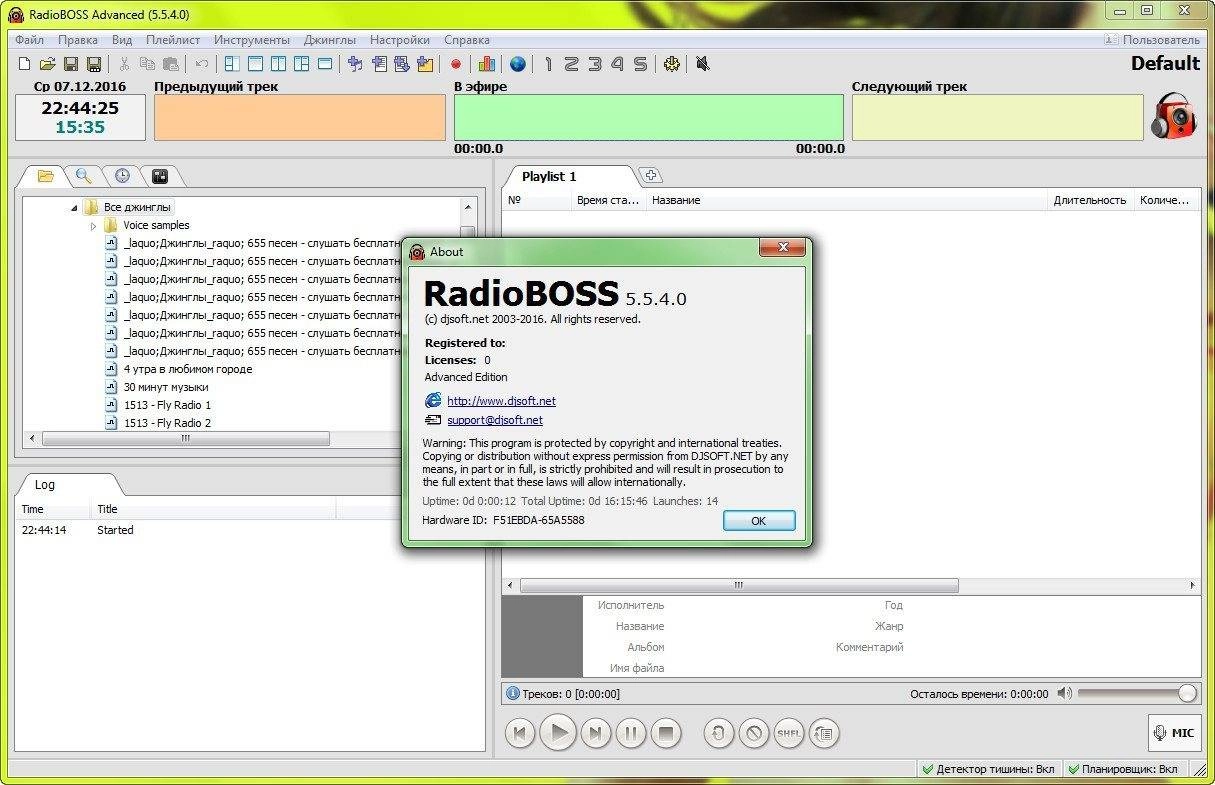Screen dimensions: 1215x785
Task: Click the muted speaker icon in toolbar
Action: click(702, 64)
